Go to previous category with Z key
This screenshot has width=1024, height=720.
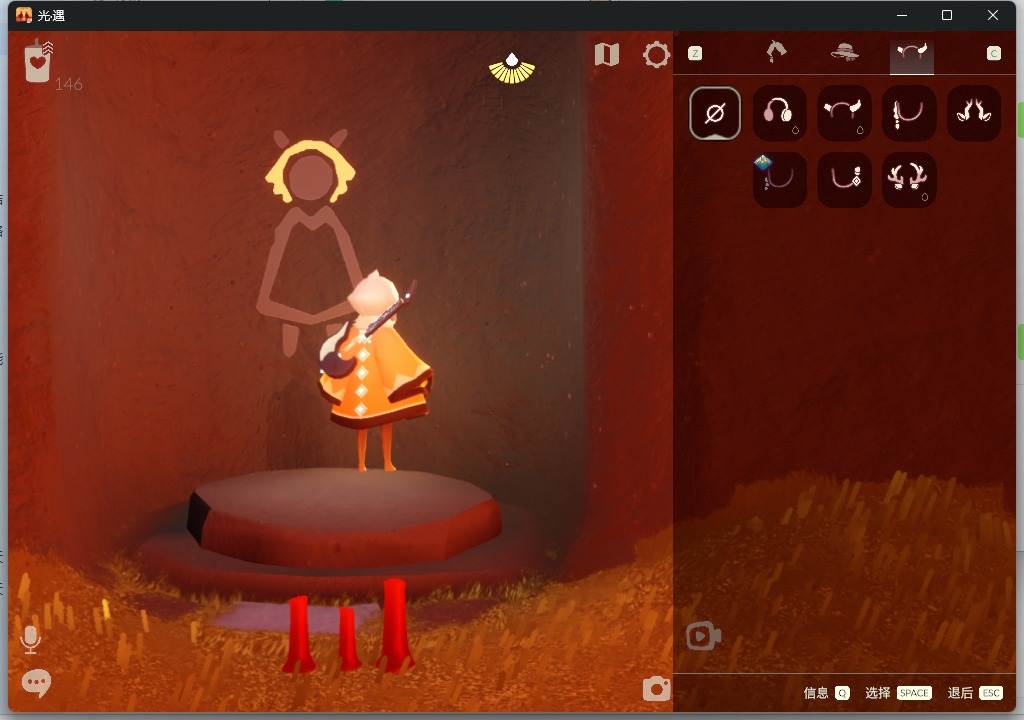coord(695,54)
